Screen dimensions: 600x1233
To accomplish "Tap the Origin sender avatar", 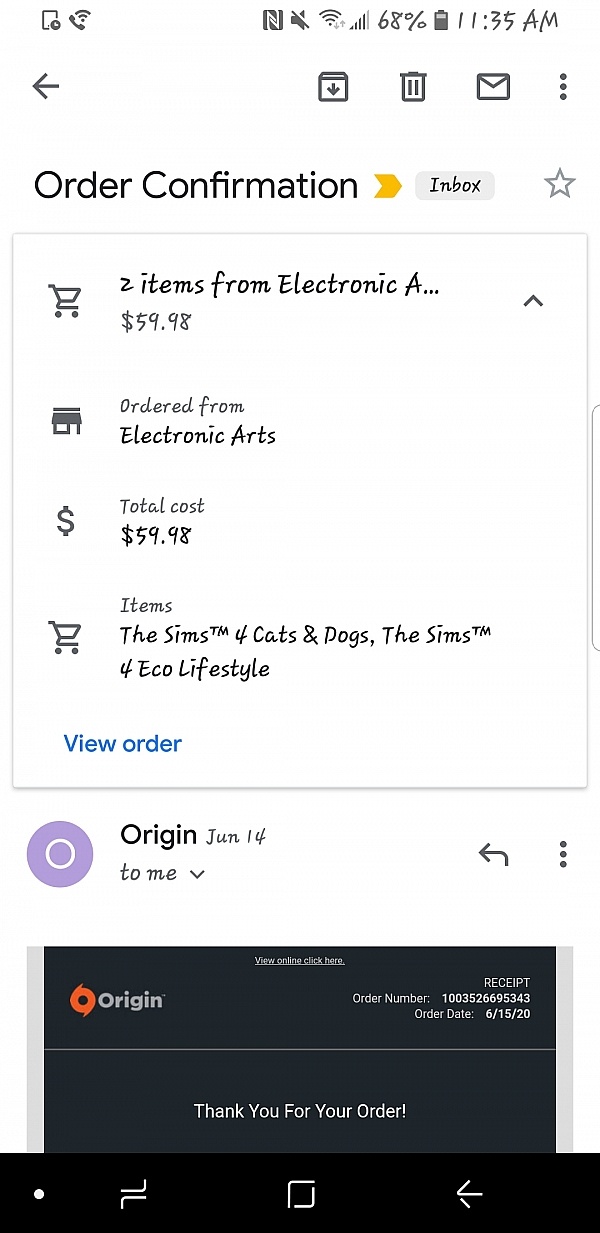I will pyautogui.click(x=60, y=854).
